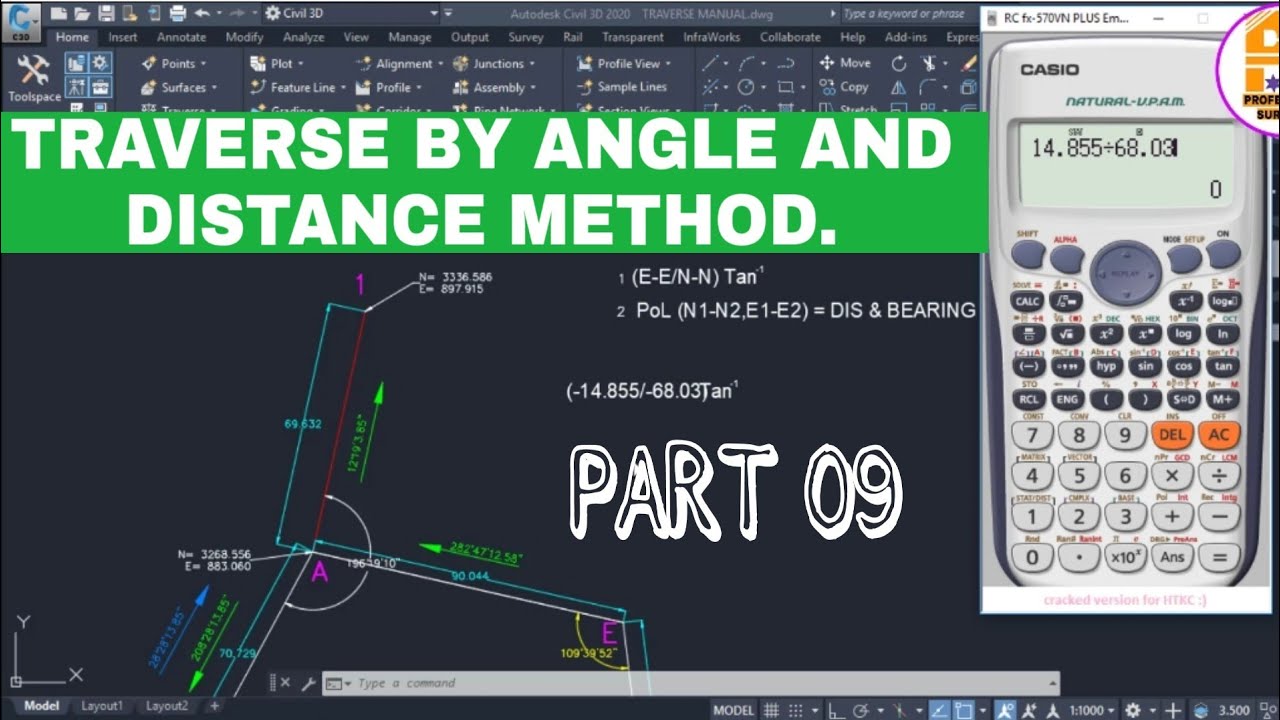The height and width of the screenshot is (720, 1280).
Task: Switch to the Analyze ribbon tab
Action: pyautogui.click(x=303, y=37)
